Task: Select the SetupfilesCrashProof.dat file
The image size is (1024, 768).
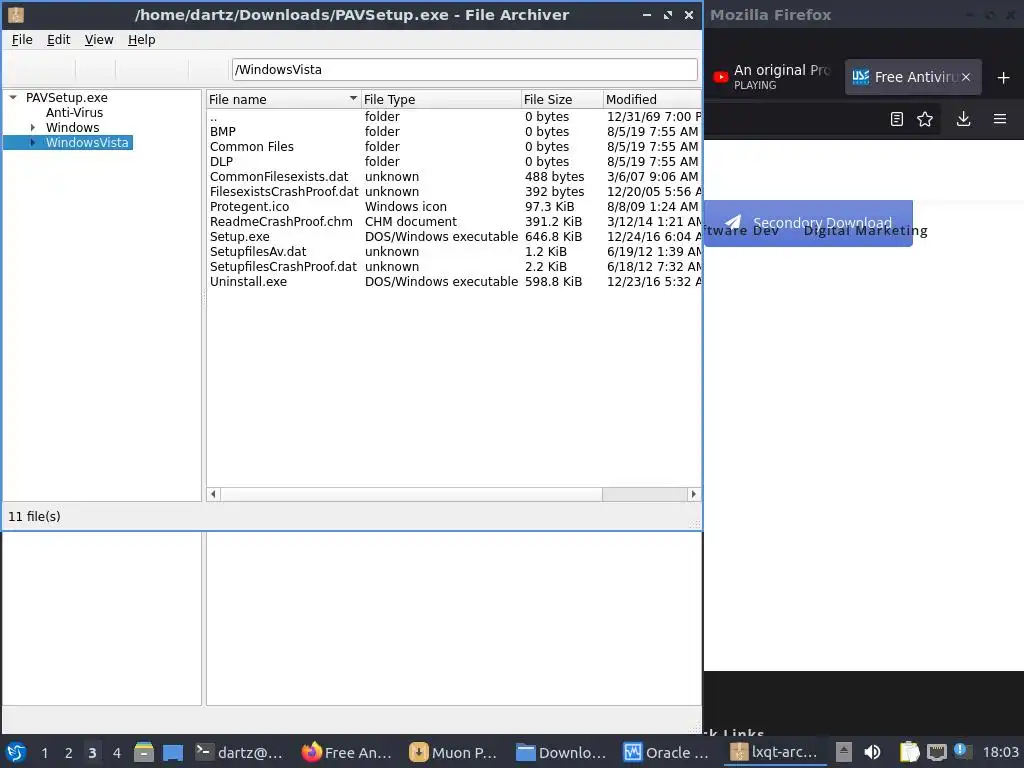Action: tap(454, 266)
